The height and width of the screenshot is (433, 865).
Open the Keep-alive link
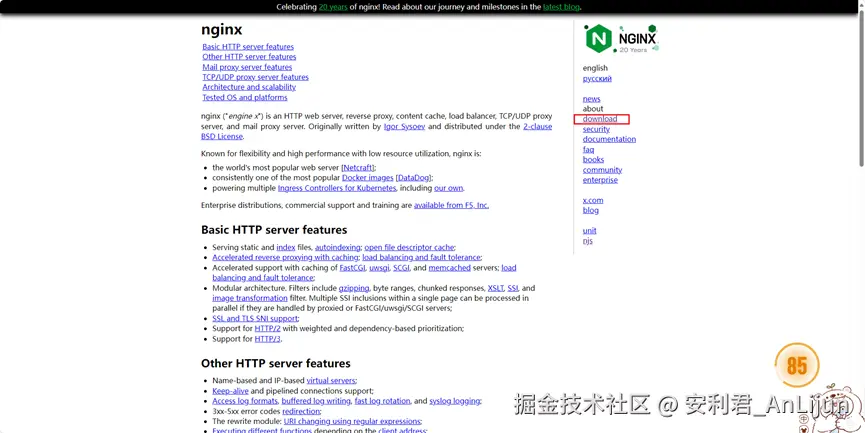coord(230,391)
